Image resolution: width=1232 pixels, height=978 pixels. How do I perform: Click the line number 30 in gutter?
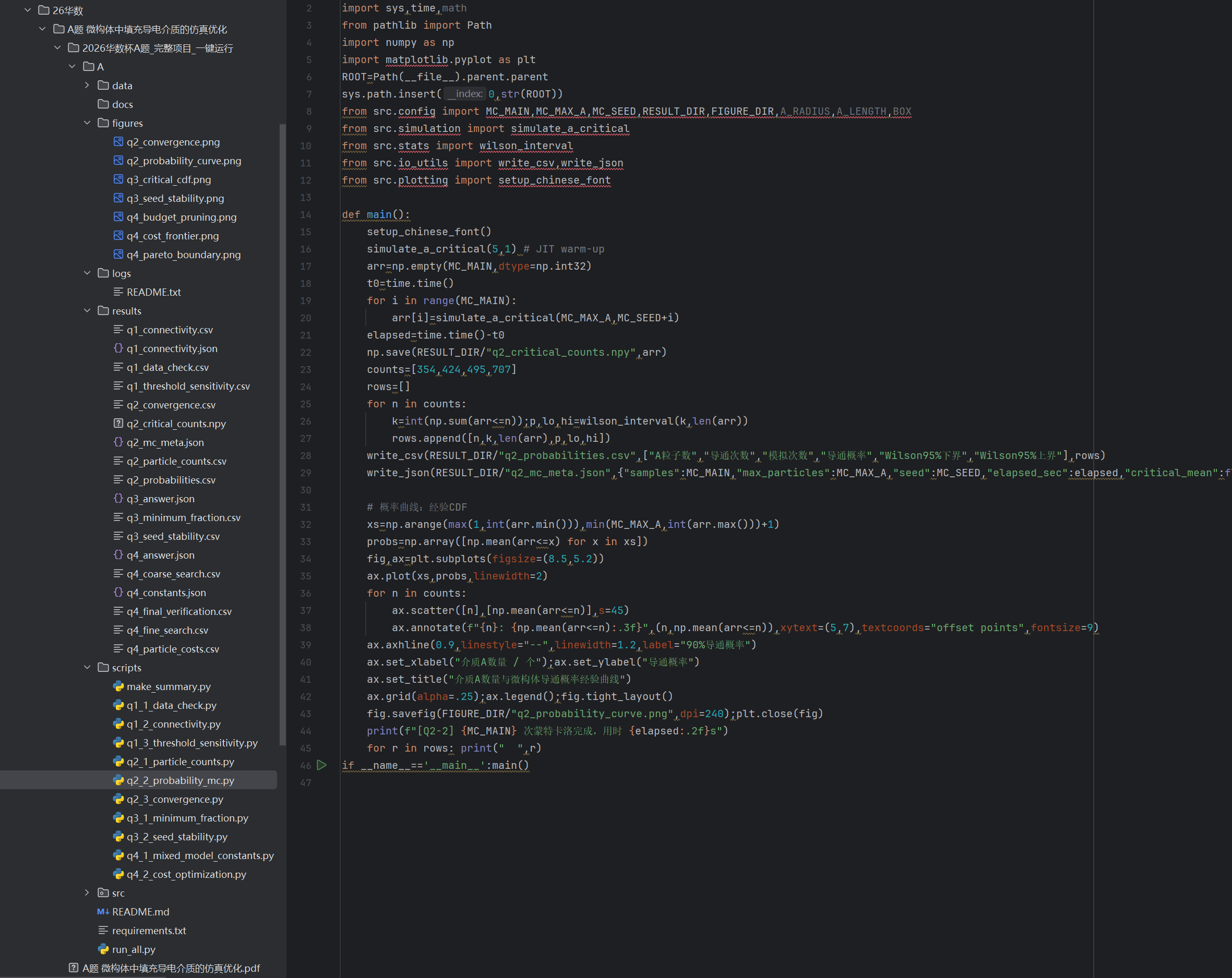[306, 490]
